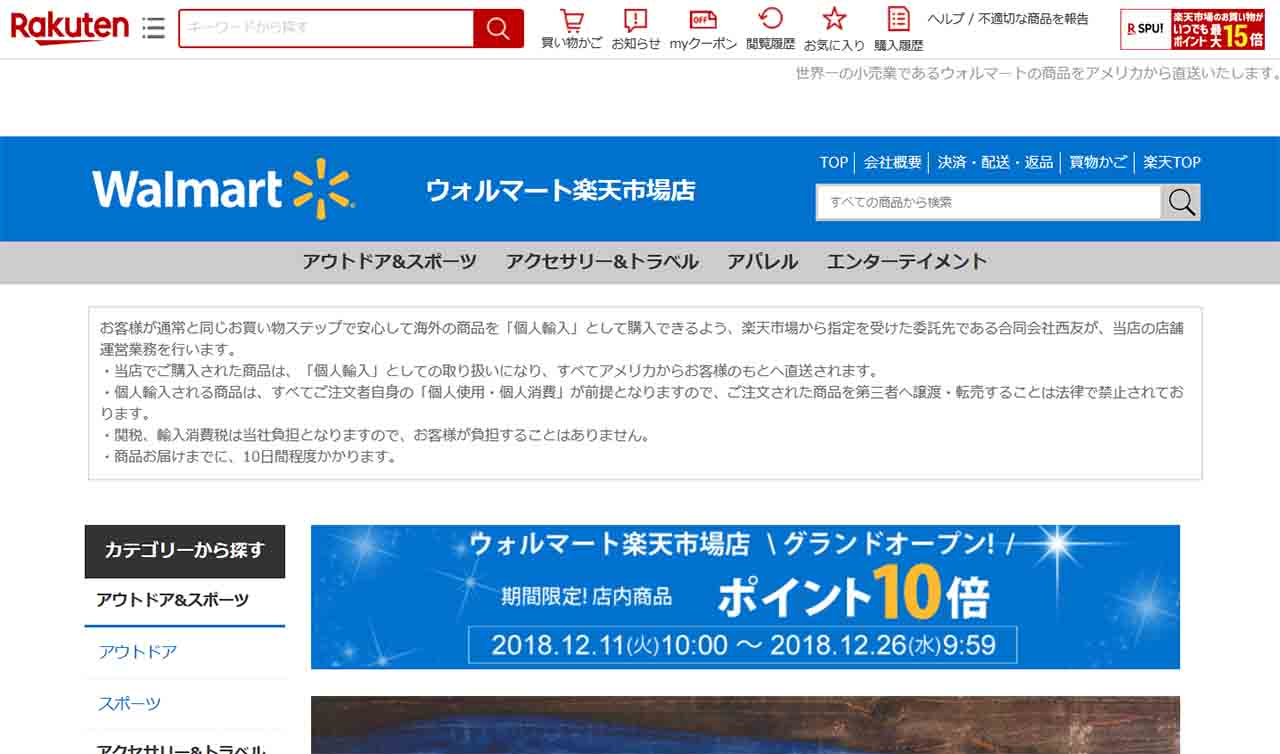Click the Rakuten logo
1280x754 pixels.
coord(69,27)
